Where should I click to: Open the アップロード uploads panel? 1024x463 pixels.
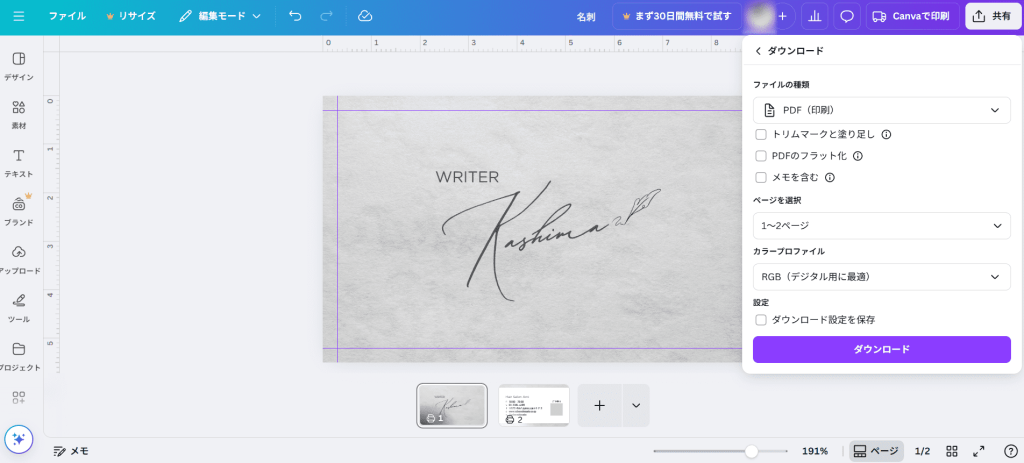point(19,260)
